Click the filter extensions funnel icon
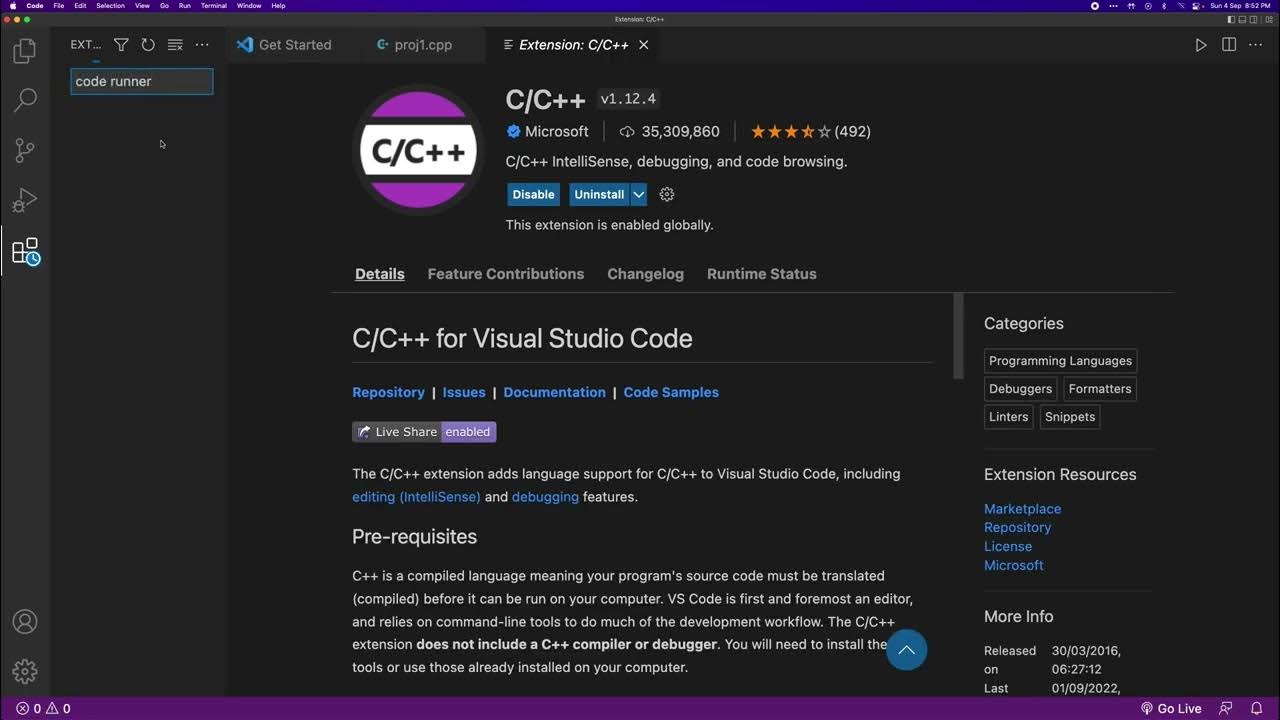Screen dimensions: 1280x720 [121, 45]
